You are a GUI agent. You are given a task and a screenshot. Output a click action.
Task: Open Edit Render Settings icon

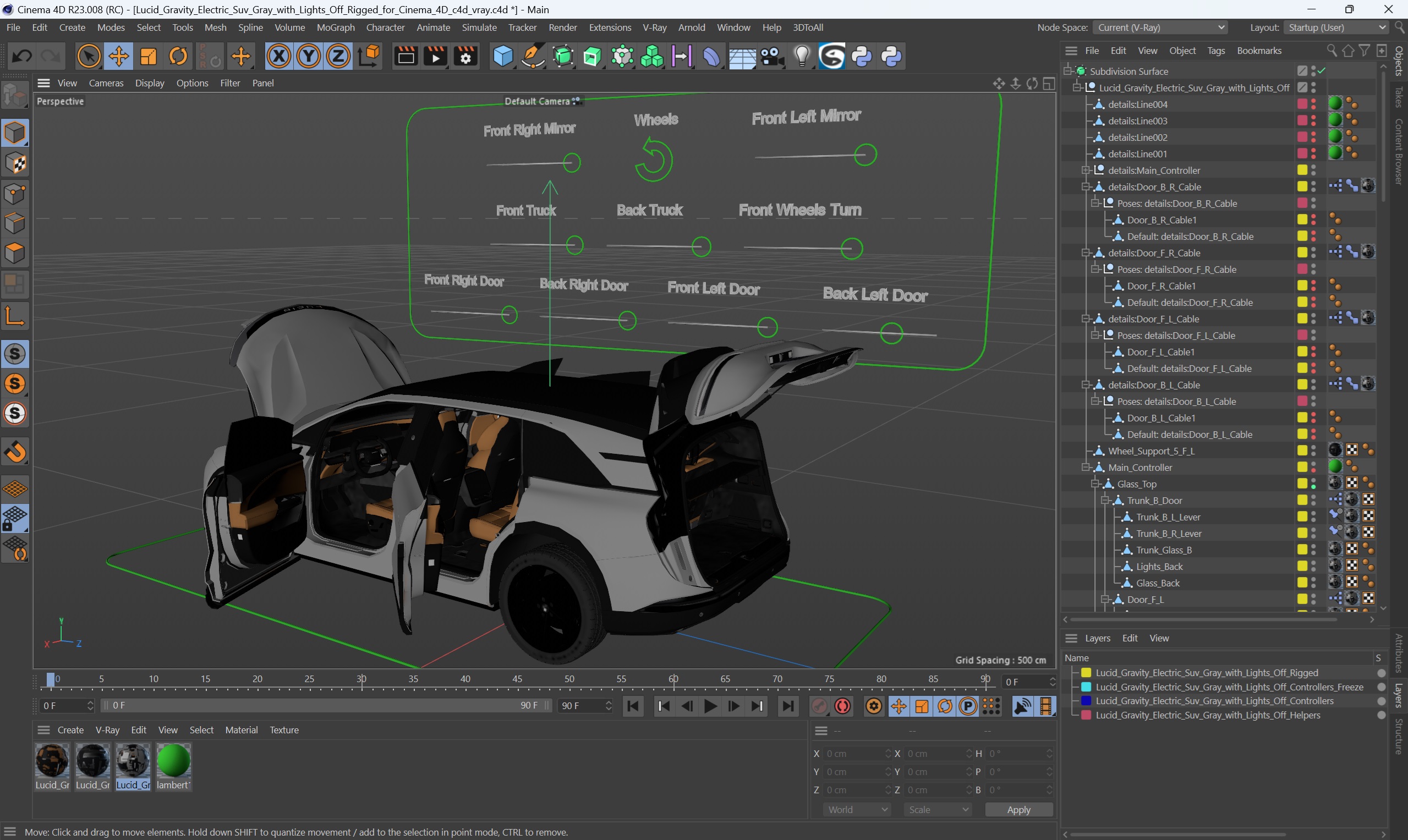pos(465,56)
